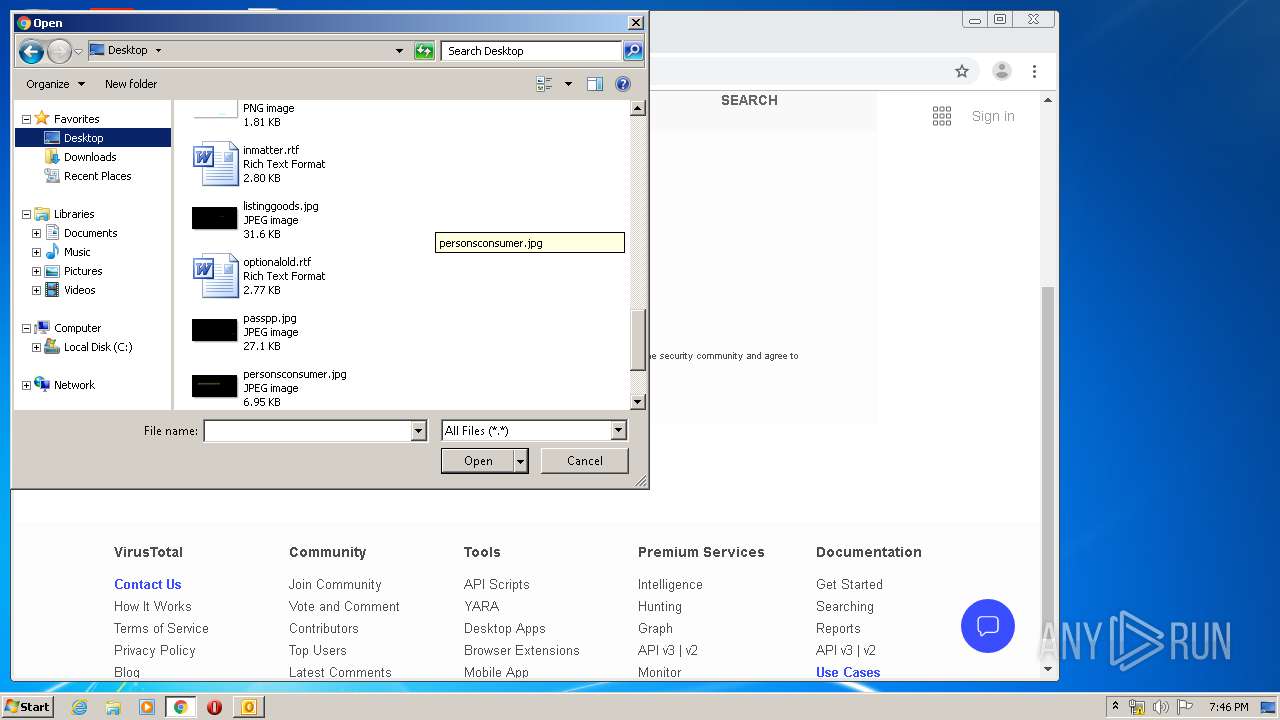Open the apps grid icon on VirusTotal
The width and height of the screenshot is (1280, 720).
point(942,116)
